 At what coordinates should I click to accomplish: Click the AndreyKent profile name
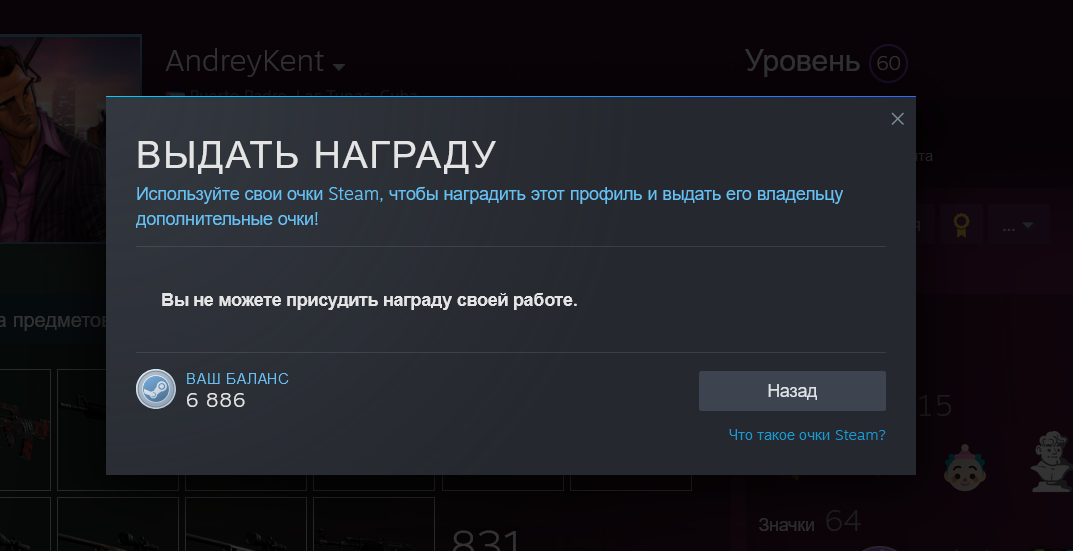(x=245, y=62)
